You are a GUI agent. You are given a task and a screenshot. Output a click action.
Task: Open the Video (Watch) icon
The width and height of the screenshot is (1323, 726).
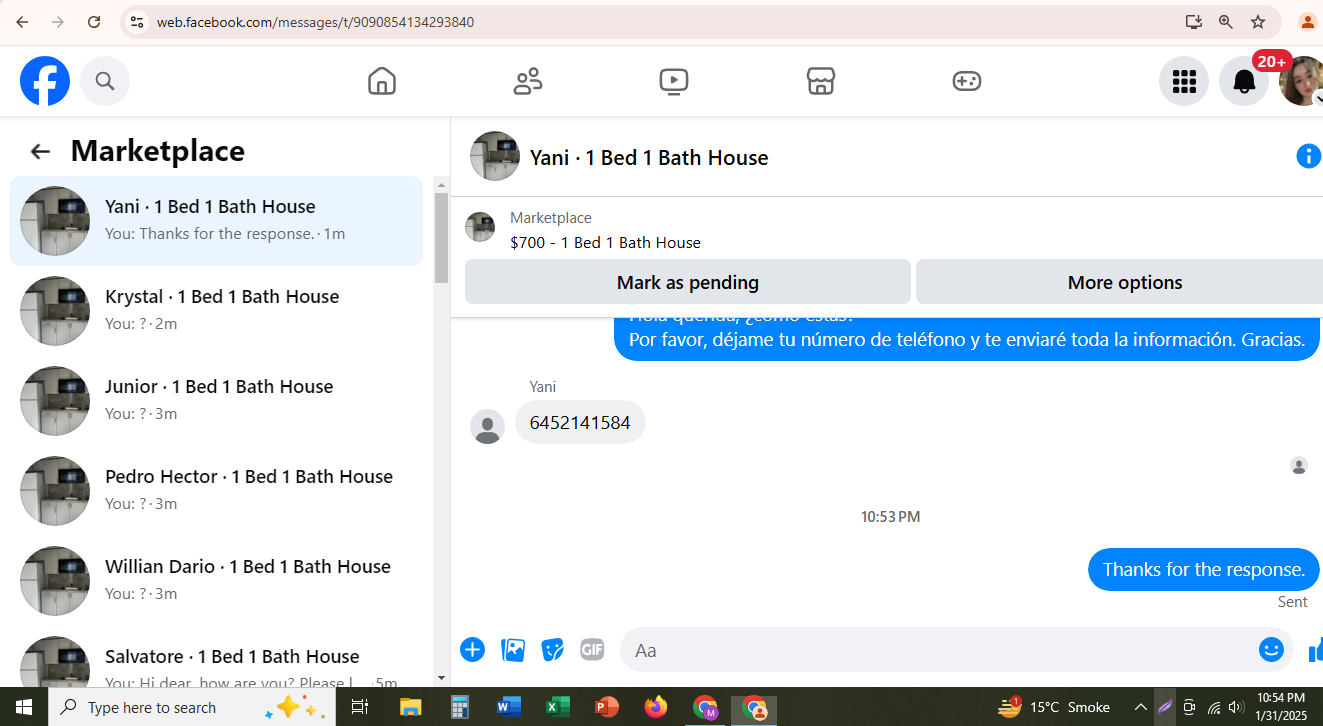(674, 81)
